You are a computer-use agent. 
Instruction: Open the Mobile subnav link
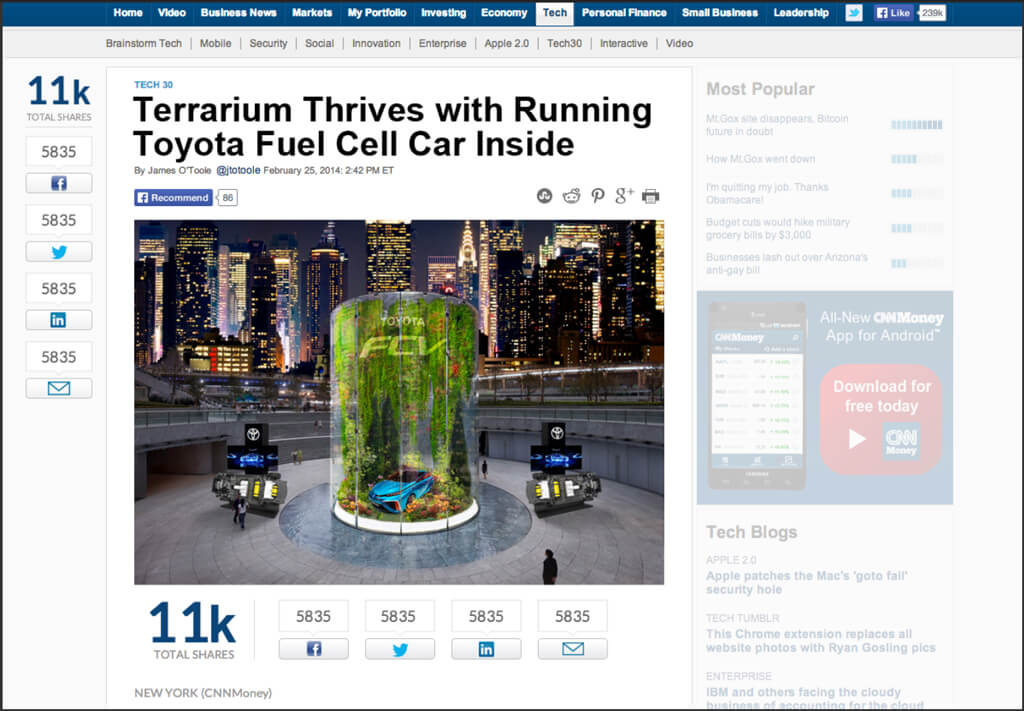click(x=216, y=43)
